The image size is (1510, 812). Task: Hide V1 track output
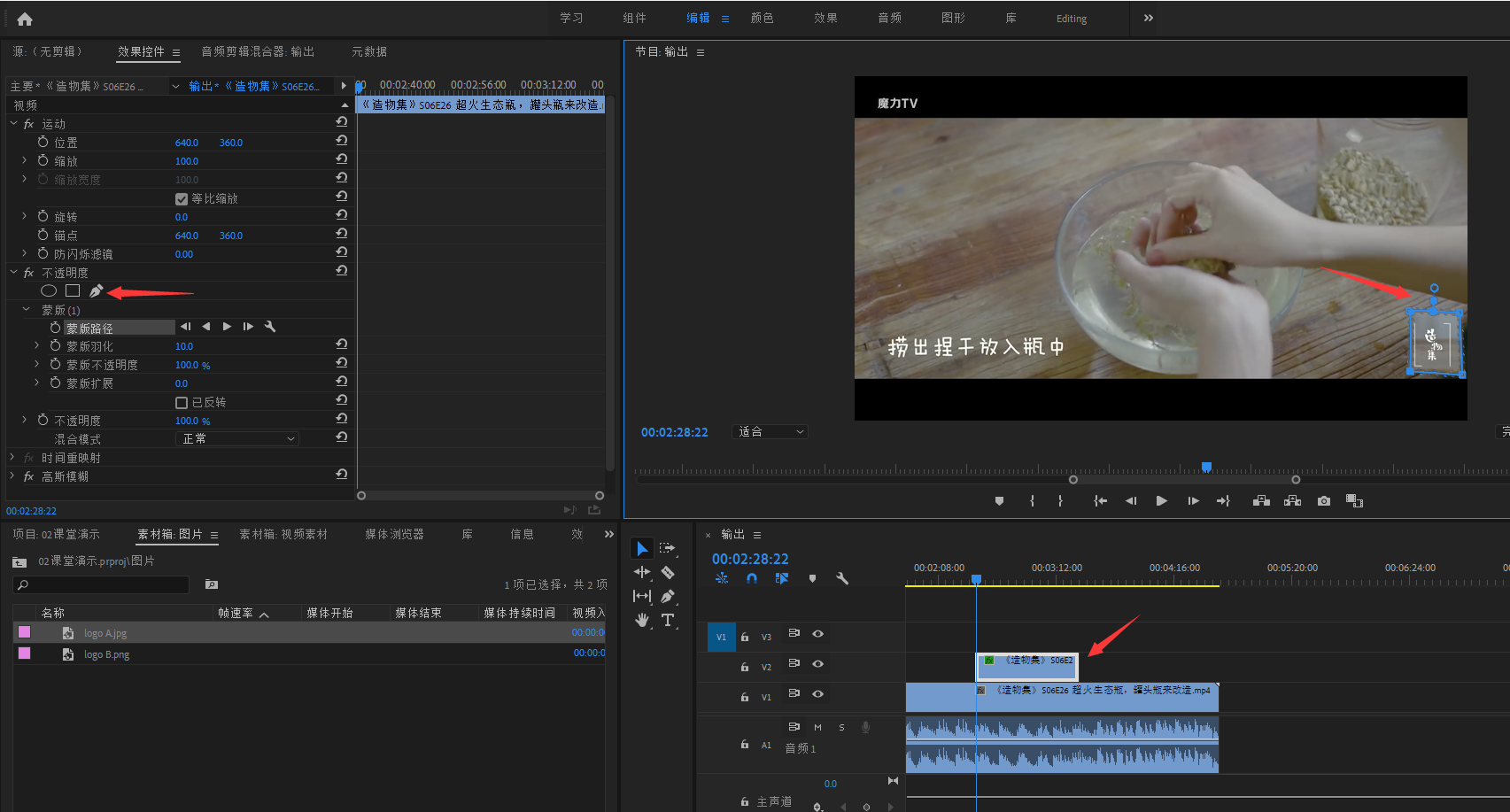click(818, 694)
